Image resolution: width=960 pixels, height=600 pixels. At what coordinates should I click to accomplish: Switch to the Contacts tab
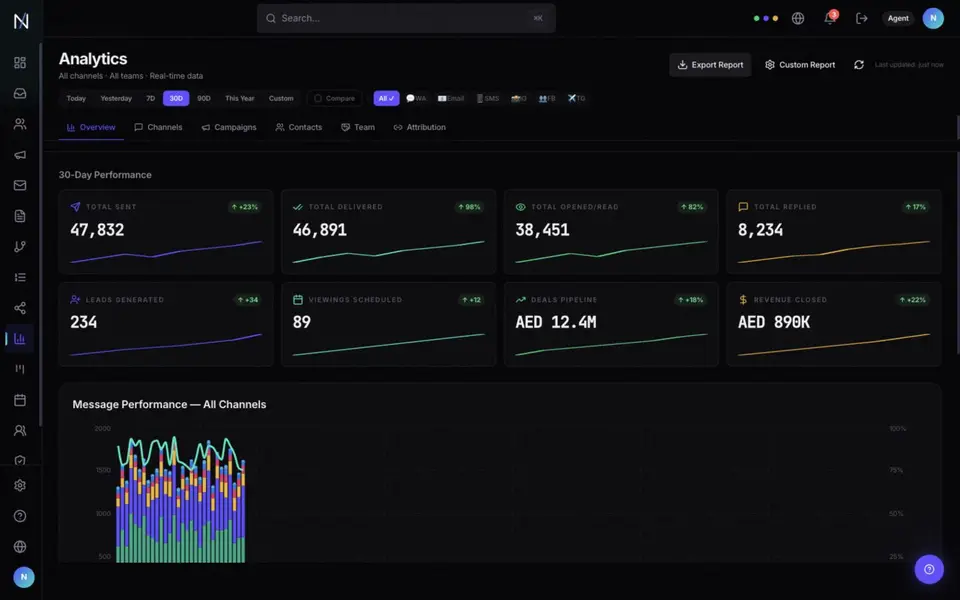pos(298,127)
